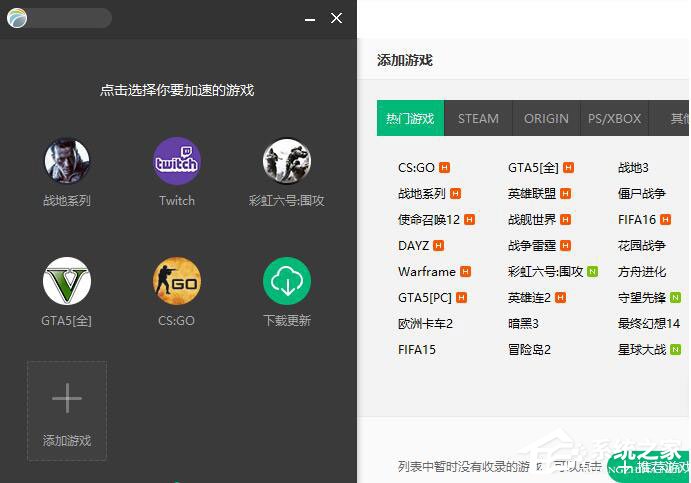Select 战地3 in the game list
691x483 pixels.
pos(633,168)
